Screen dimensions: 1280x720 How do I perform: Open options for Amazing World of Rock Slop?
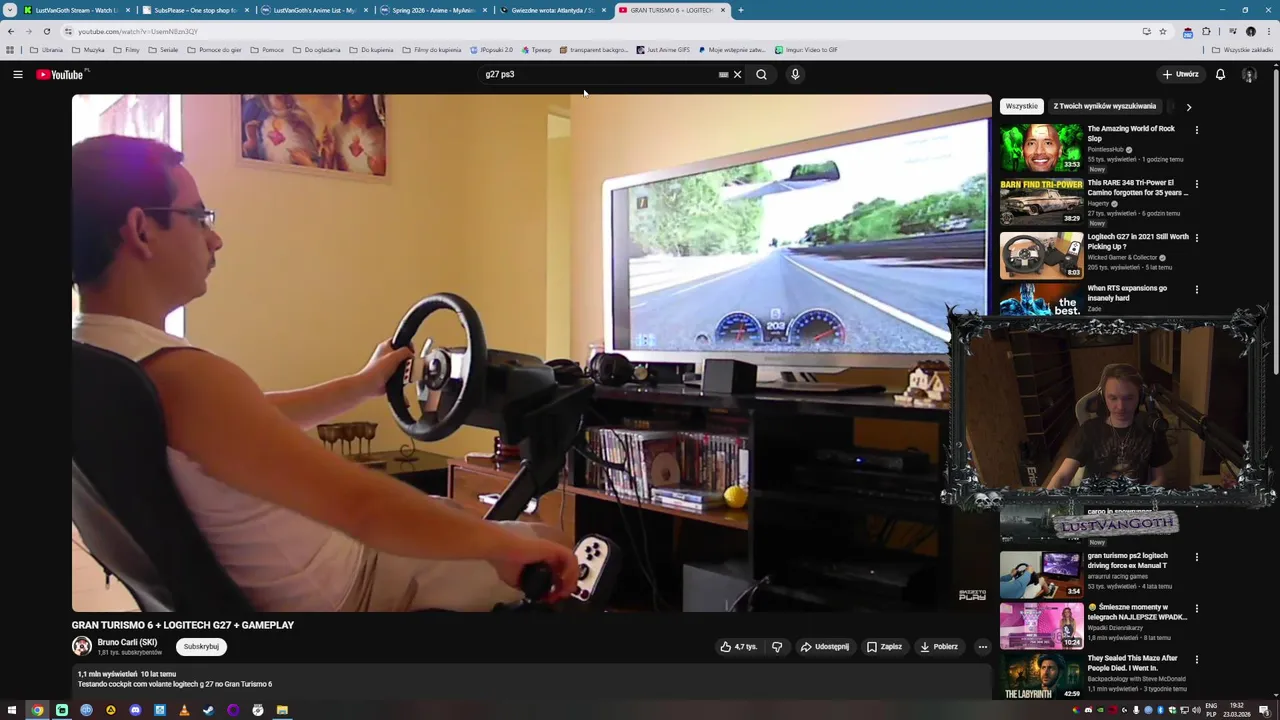pos(1196,130)
